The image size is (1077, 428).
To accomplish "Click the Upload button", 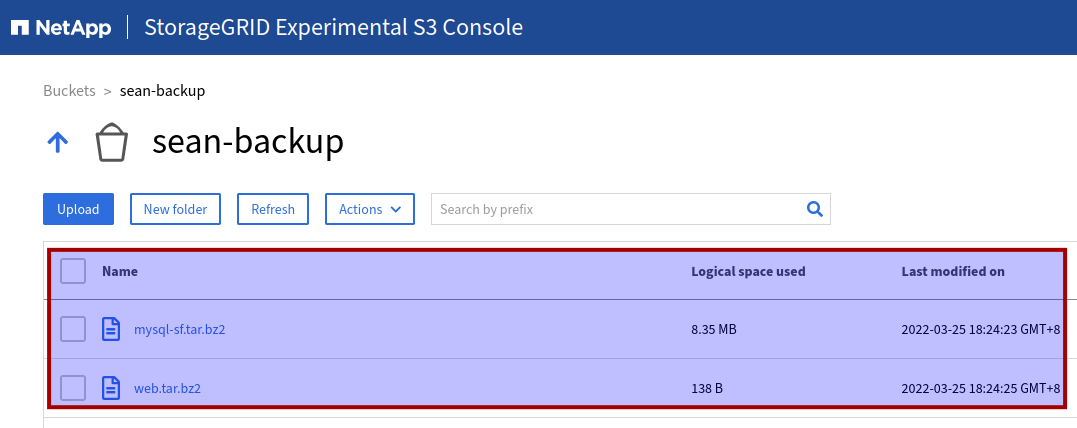I will click(x=78, y=209).
